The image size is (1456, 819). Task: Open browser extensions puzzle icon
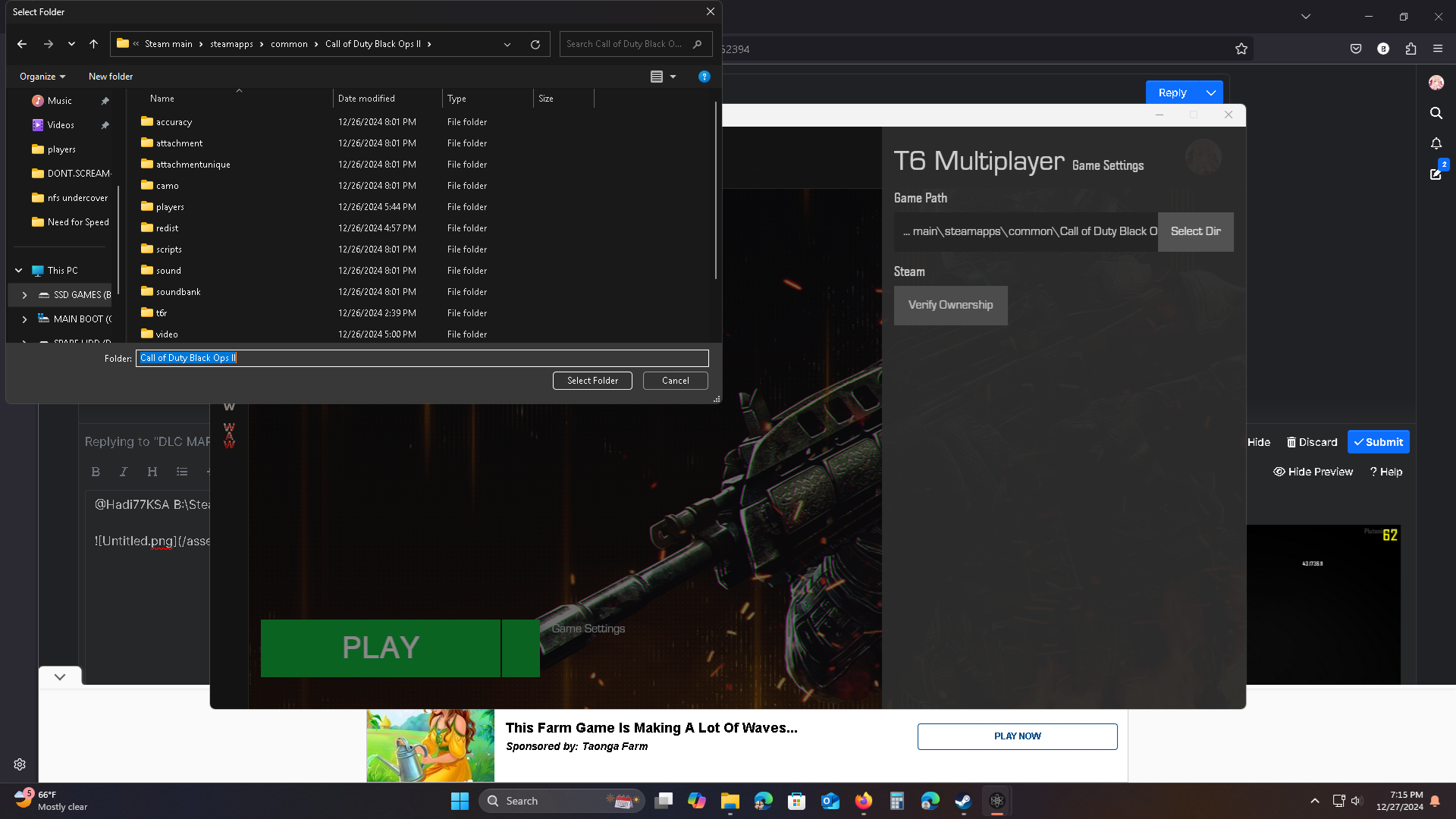[1410, 49]
